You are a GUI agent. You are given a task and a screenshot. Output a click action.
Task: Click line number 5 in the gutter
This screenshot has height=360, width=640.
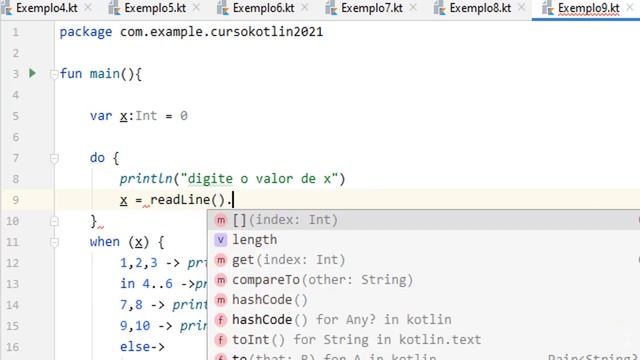coord(16,116)
